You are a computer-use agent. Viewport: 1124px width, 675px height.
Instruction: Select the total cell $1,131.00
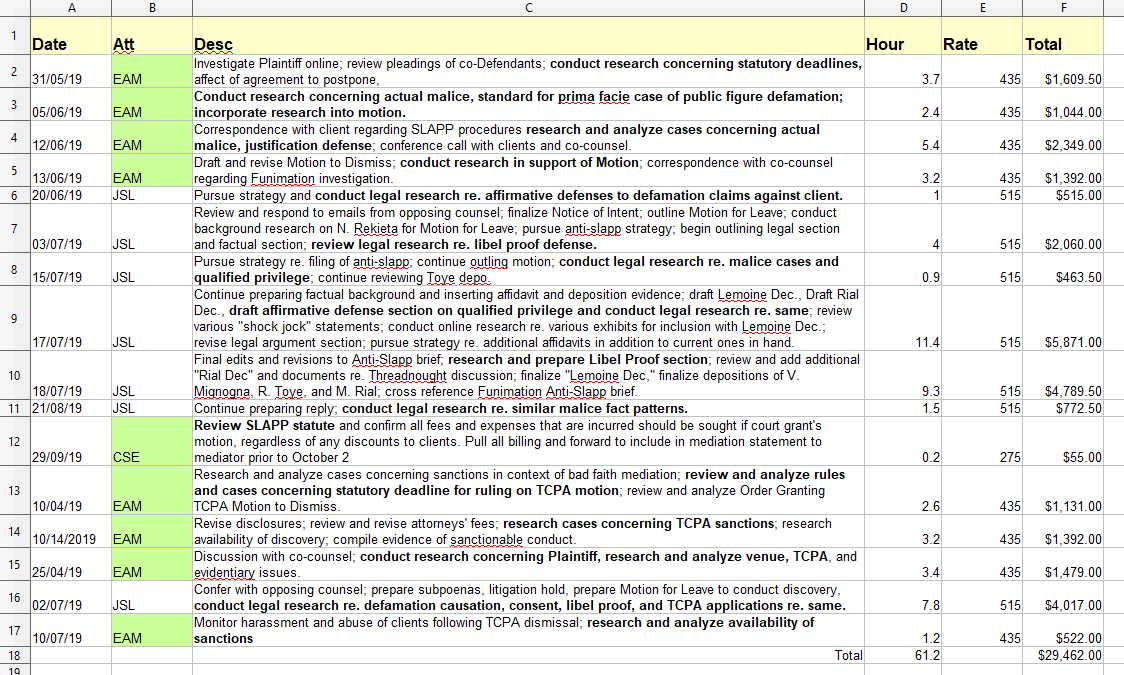(1063, 490)
